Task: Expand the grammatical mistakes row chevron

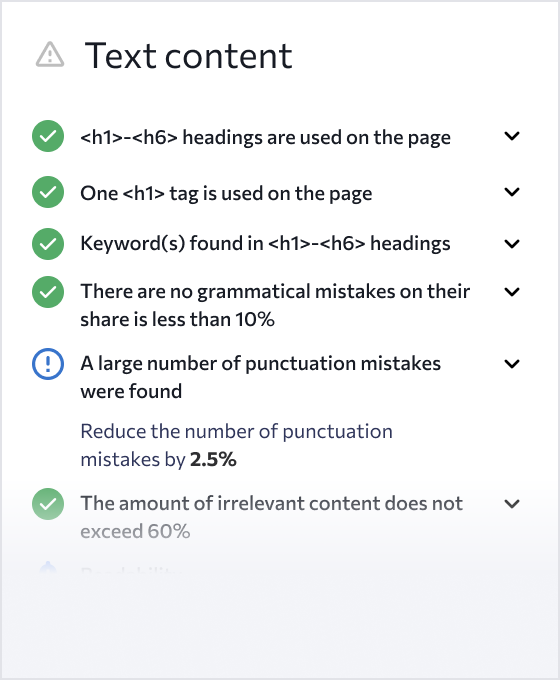Action: tap(512, 292)
